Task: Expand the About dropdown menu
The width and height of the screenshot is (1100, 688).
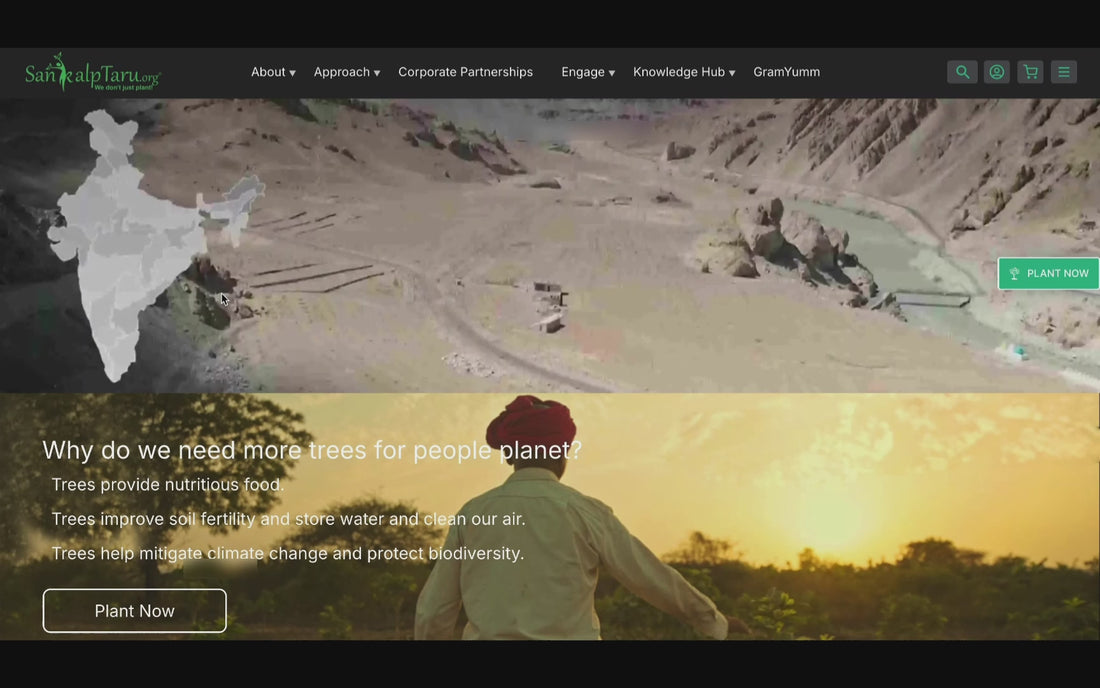Action: point(273,72)
